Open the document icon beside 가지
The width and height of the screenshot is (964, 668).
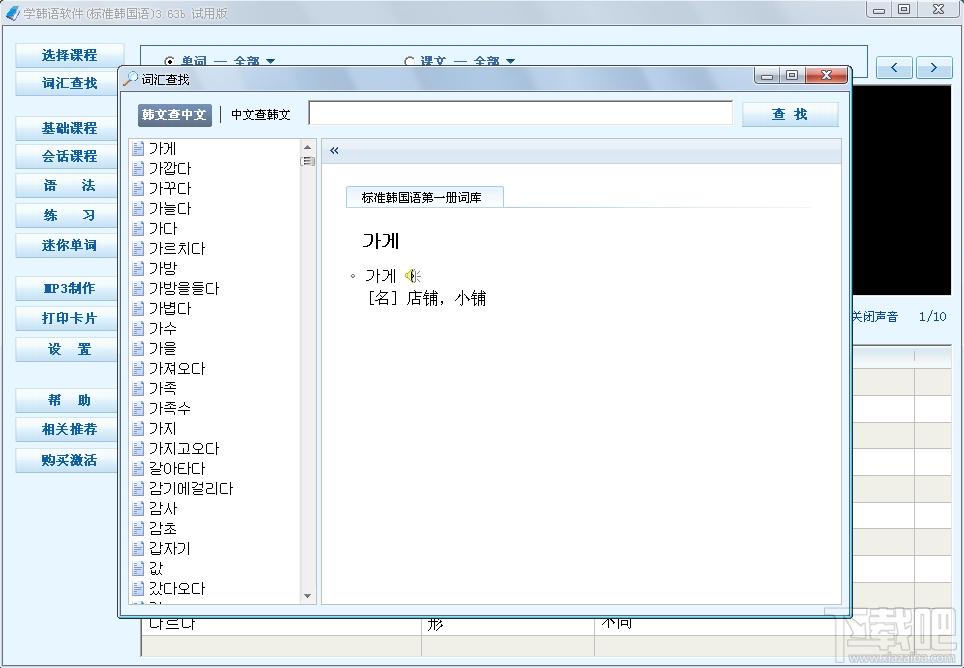pos(138,428)
